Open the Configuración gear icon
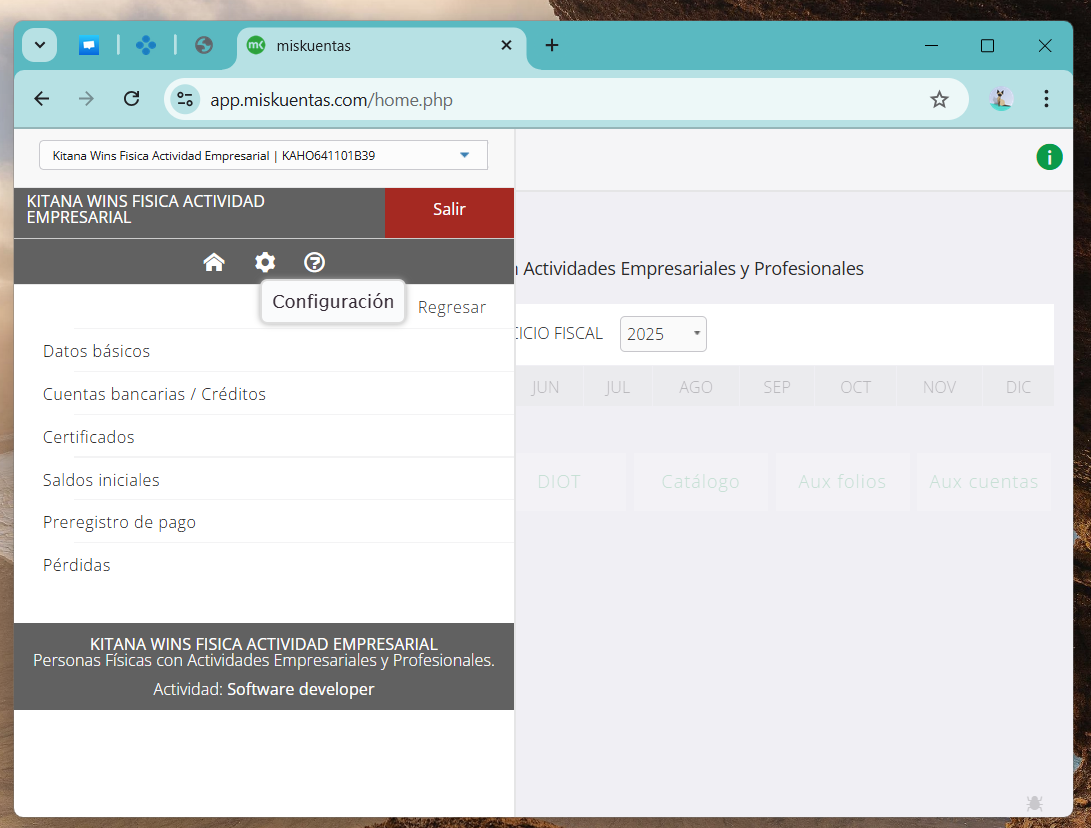The height and width of the screenshot is (828, 1091). point(265,262)
